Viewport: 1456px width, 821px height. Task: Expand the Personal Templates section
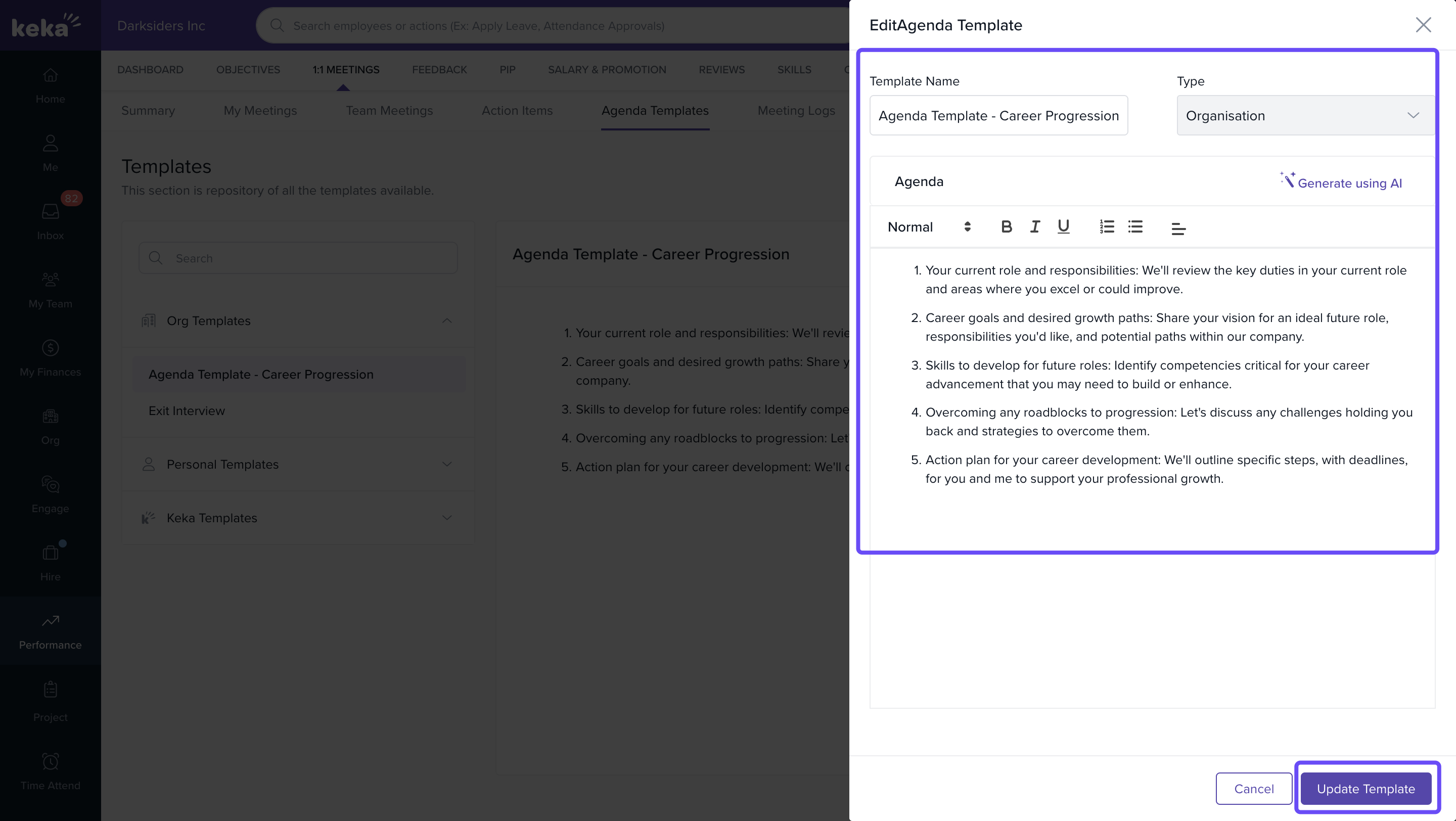click(446, 464)
